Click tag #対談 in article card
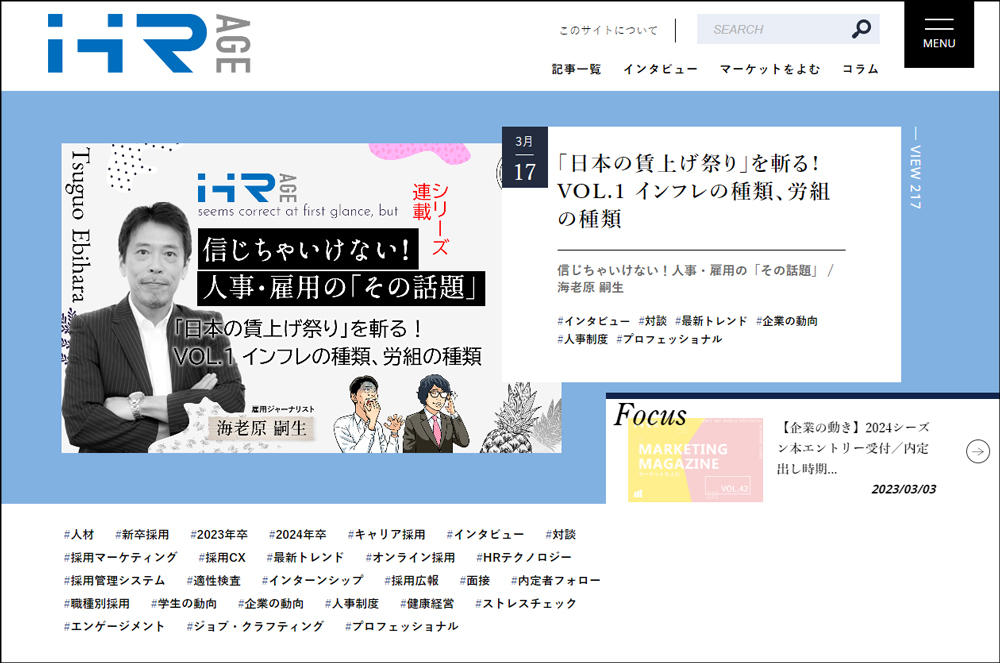1000x663 pixels. pos(652,321)
